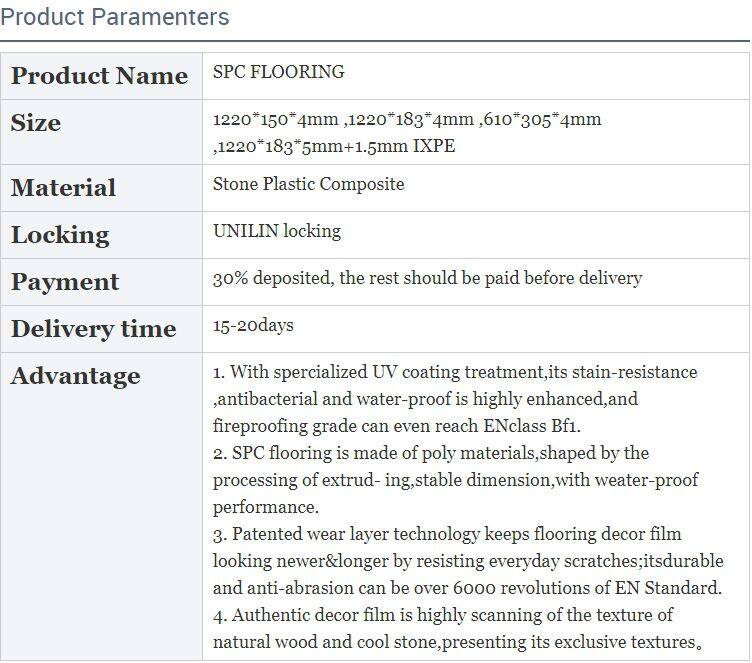Click the 1220*150*4mm size entry
The height and width of the screenshot is (663, 752).
click(276, 120)
